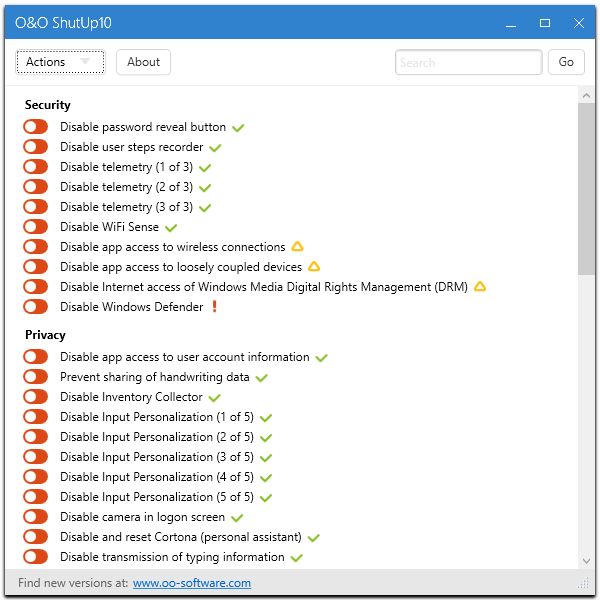The height and width of the screenshot is (600, 600).
Task: Click checkmark beside camera in logon screen
Action: tap(237, 518)
